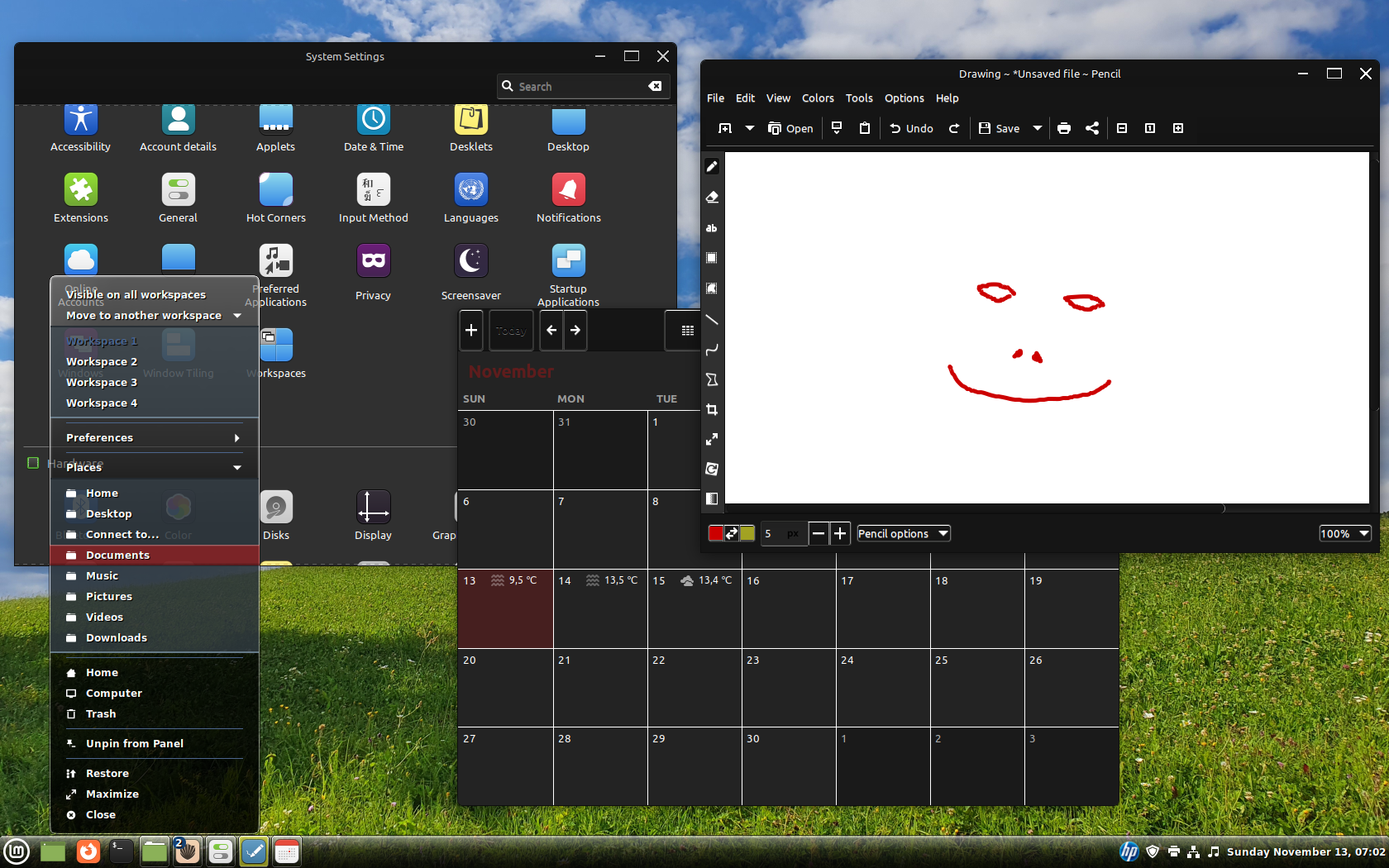
Task: Click the Print icon
Action: coord(1064,128)
